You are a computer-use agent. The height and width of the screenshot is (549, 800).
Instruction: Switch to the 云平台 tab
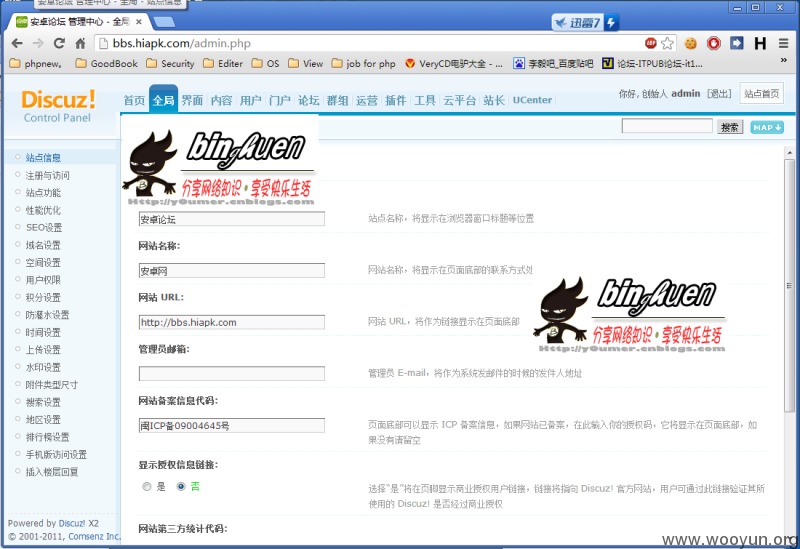click(459, 101)
